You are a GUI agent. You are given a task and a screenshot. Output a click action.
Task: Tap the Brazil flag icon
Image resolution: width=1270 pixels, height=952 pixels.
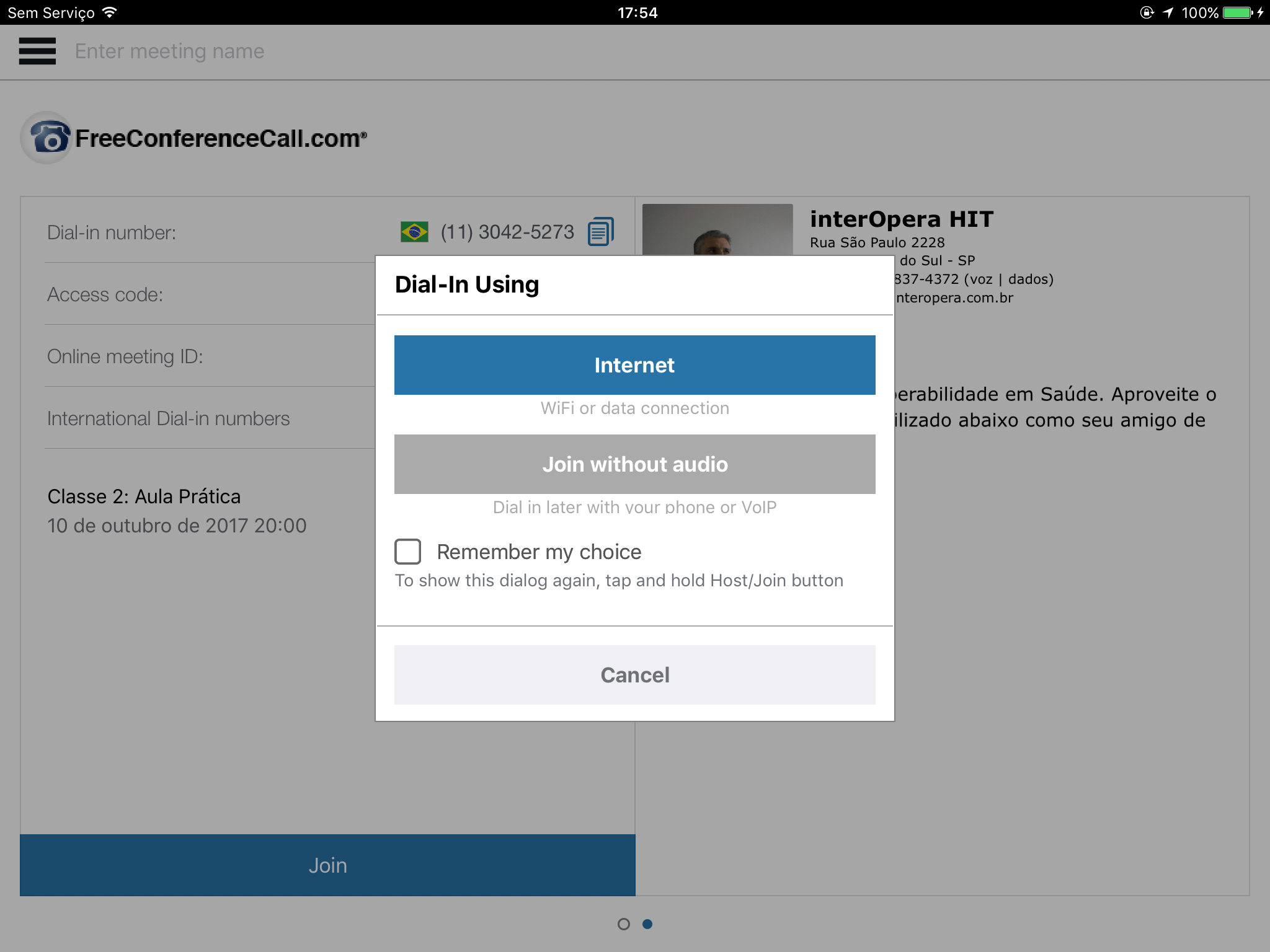414,232
